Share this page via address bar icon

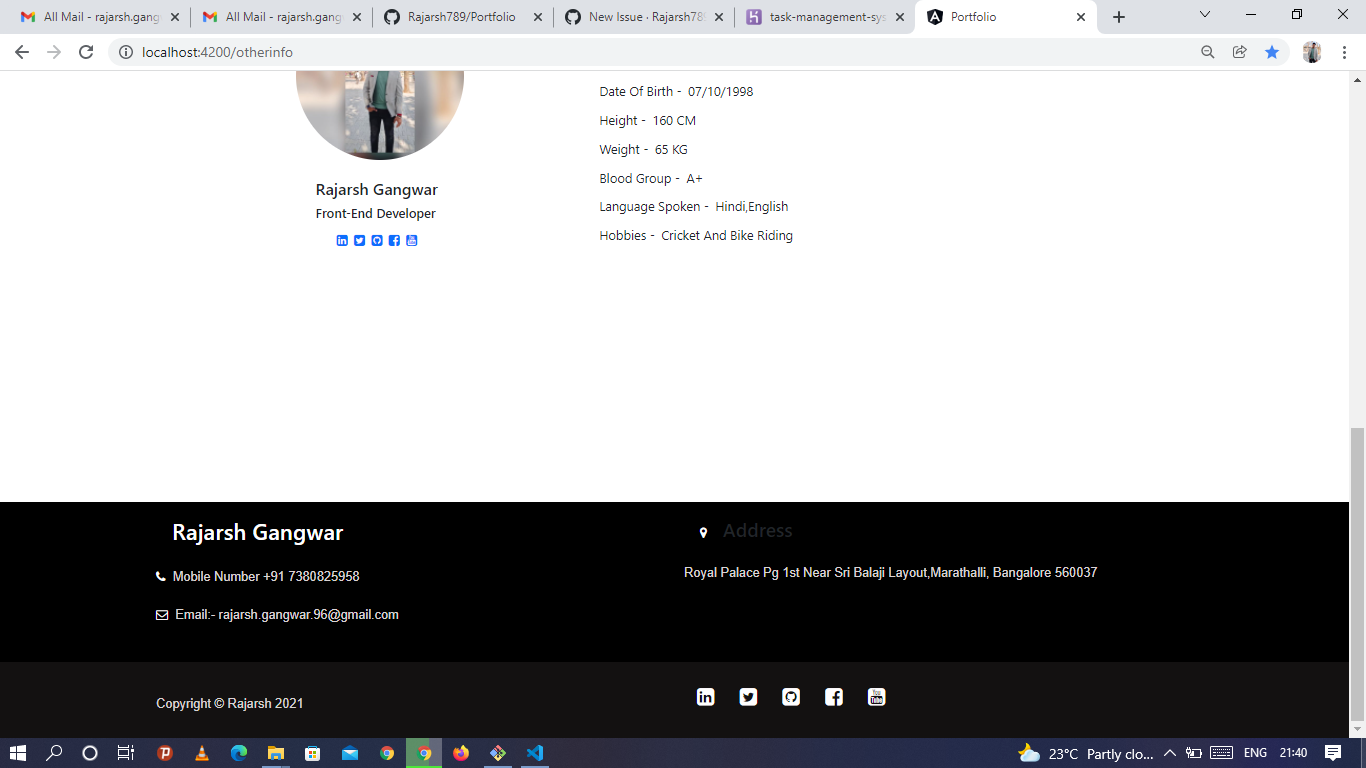1240,52
